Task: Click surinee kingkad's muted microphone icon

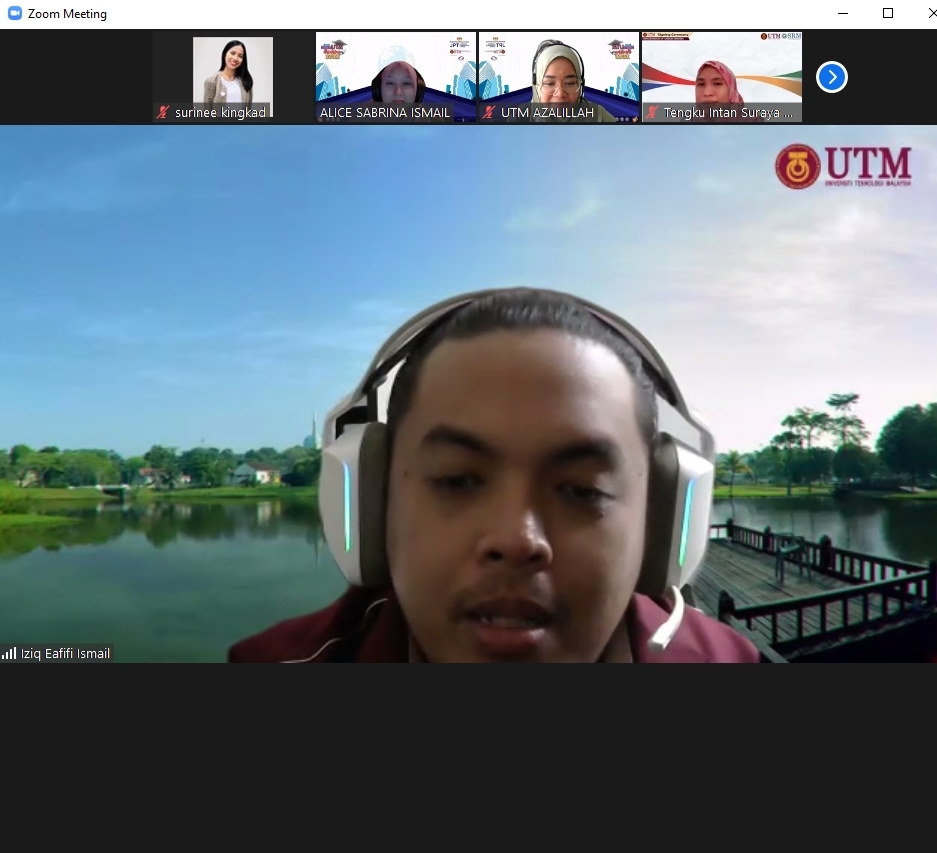Action: pos(163,113)
